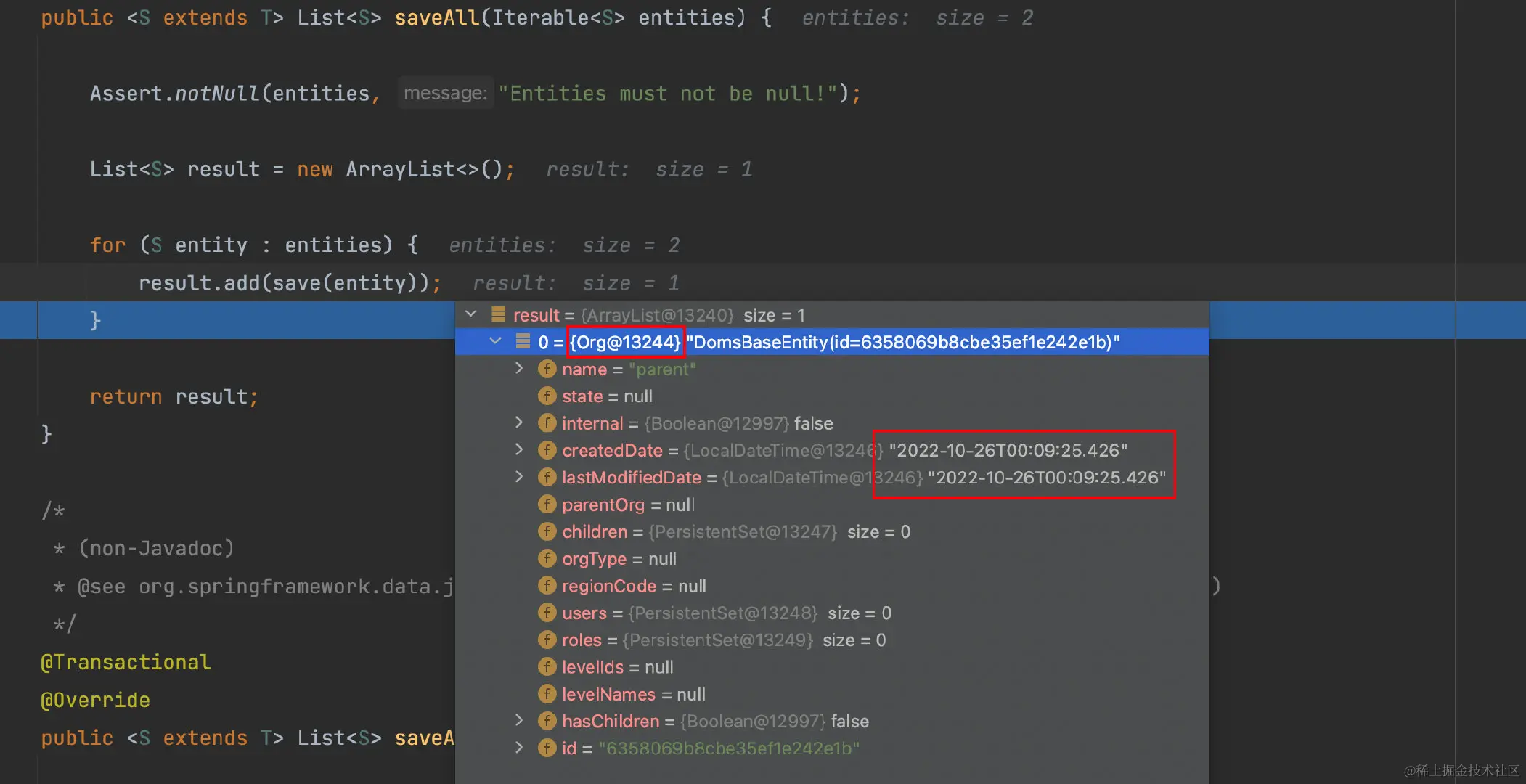The width and height of the screenshot is (1526, 784).
Task: Click the Assert.notNull method call
Action: [217, 94]
